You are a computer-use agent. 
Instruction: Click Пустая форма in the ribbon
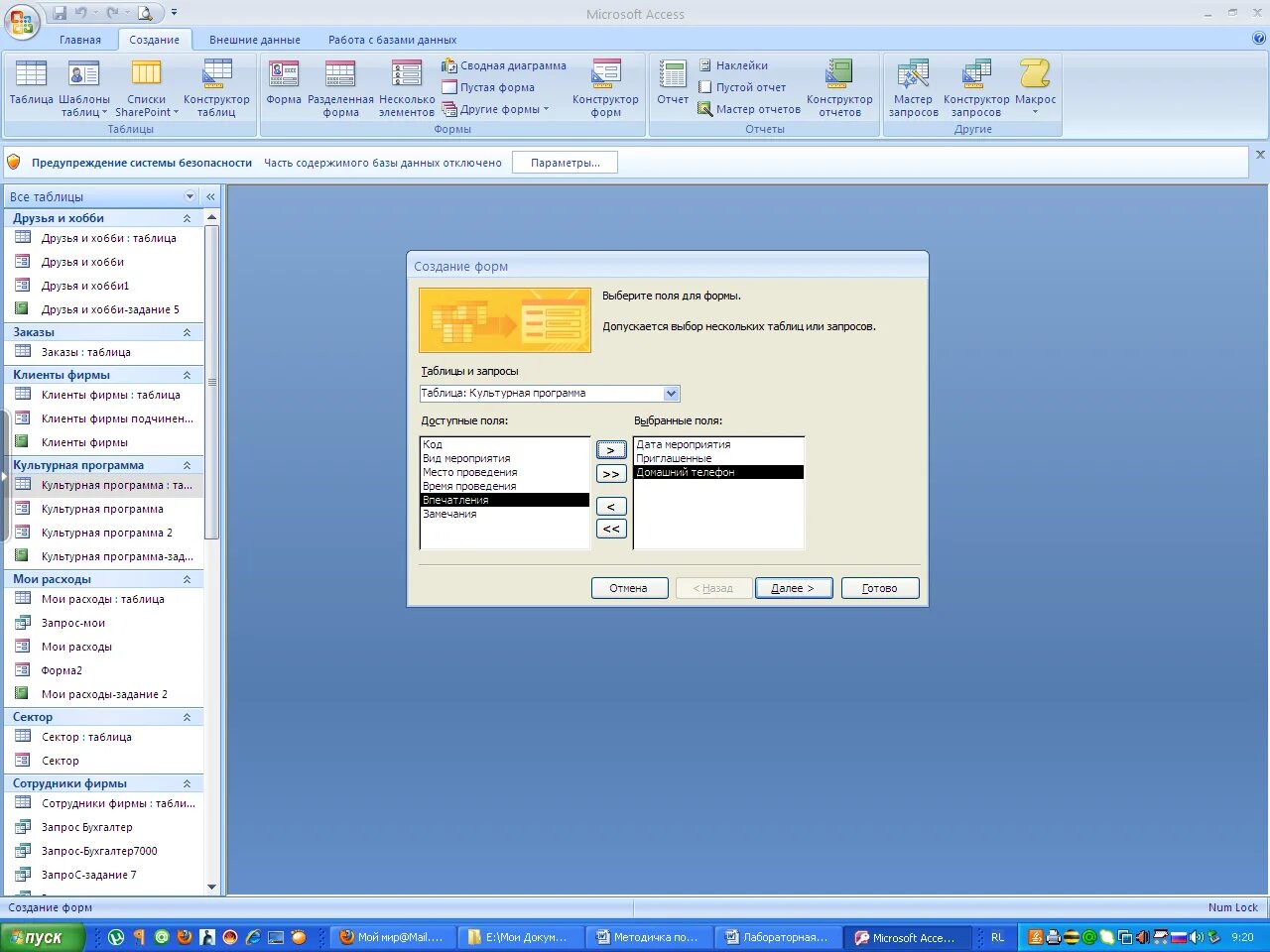tap(488, 87)
